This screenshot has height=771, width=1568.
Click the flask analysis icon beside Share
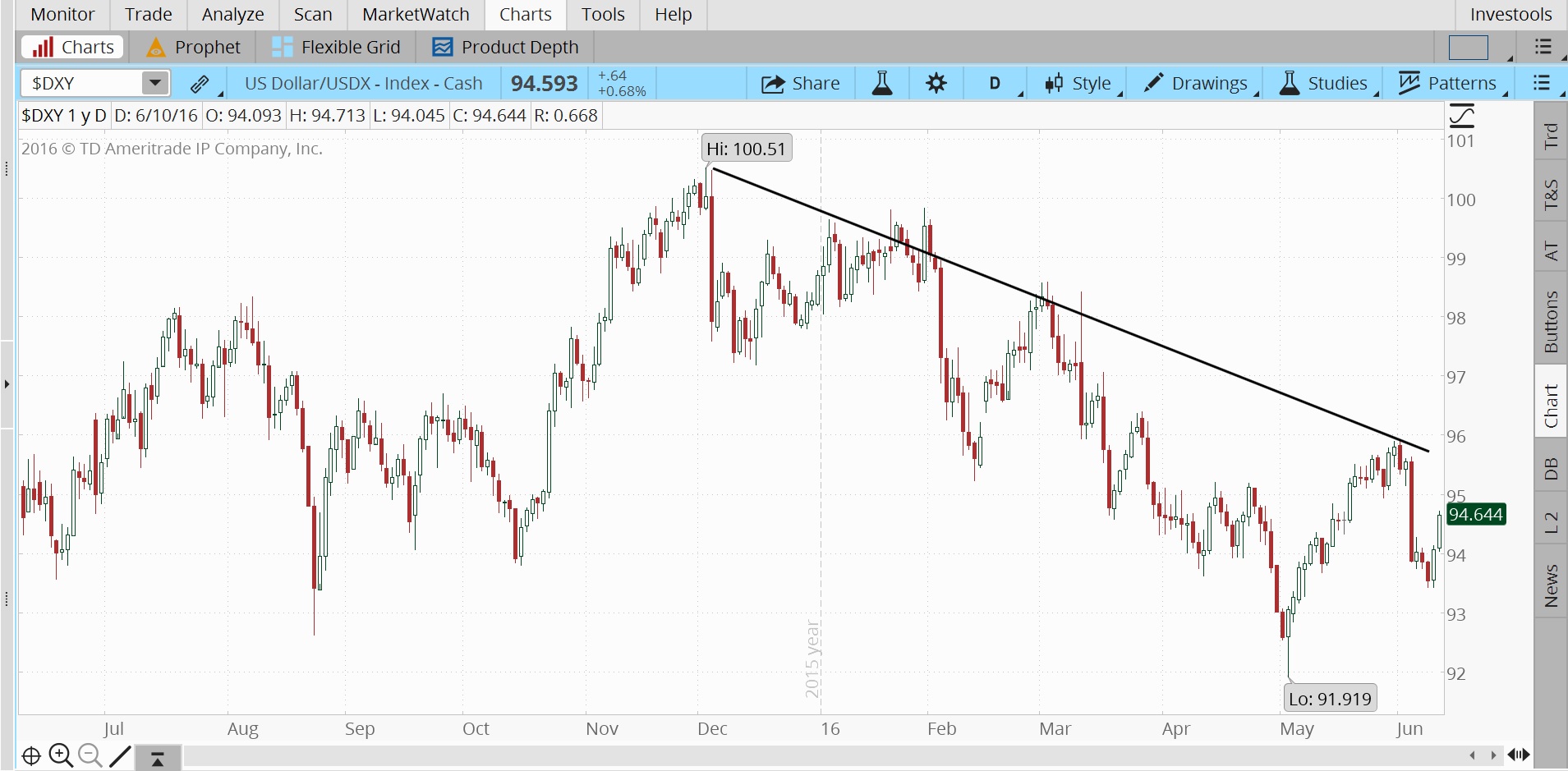[x=881, y=82]
